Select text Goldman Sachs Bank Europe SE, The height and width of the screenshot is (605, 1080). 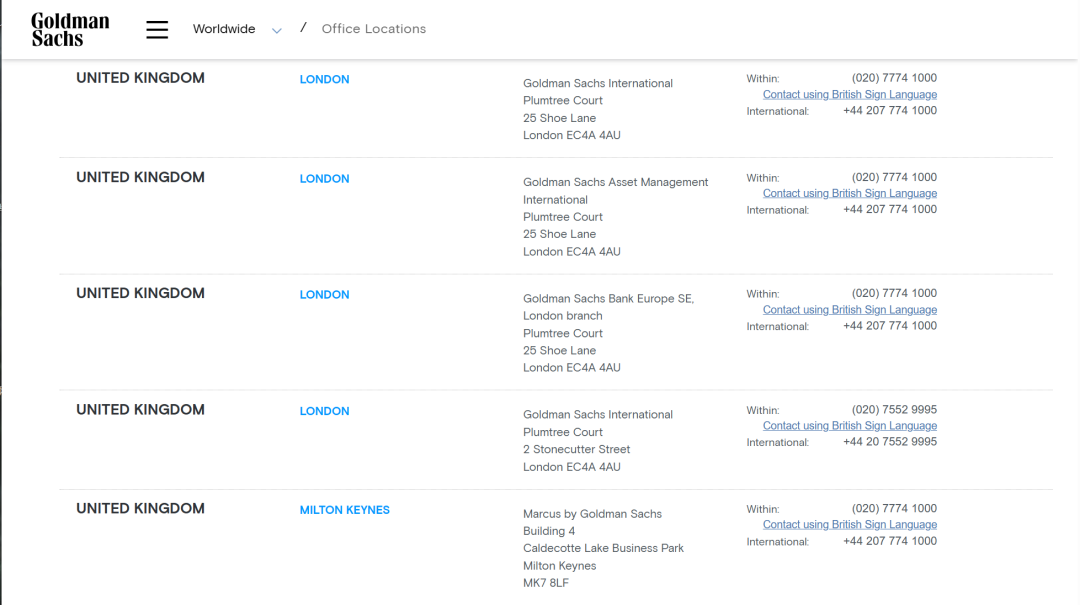609,298
